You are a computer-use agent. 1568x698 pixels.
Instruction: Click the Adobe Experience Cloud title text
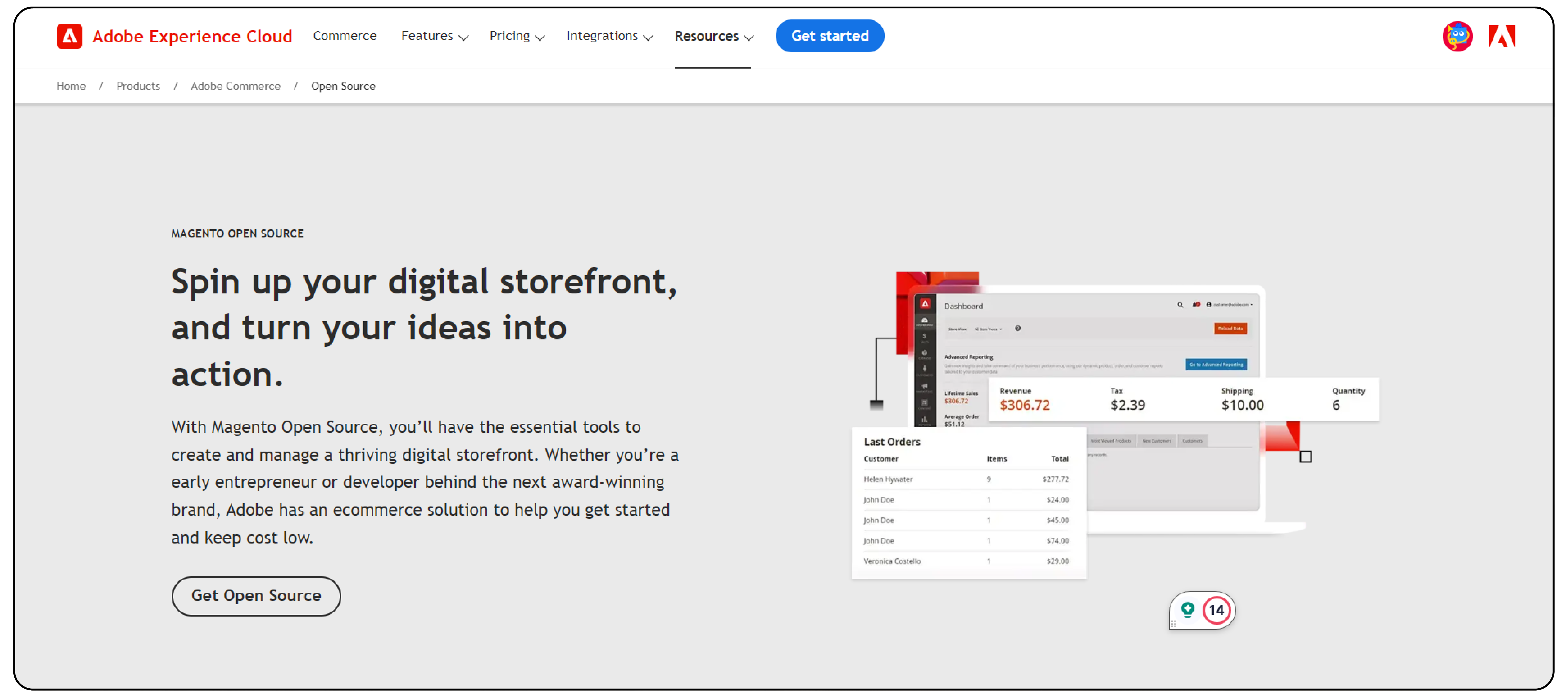click(192, 37)
